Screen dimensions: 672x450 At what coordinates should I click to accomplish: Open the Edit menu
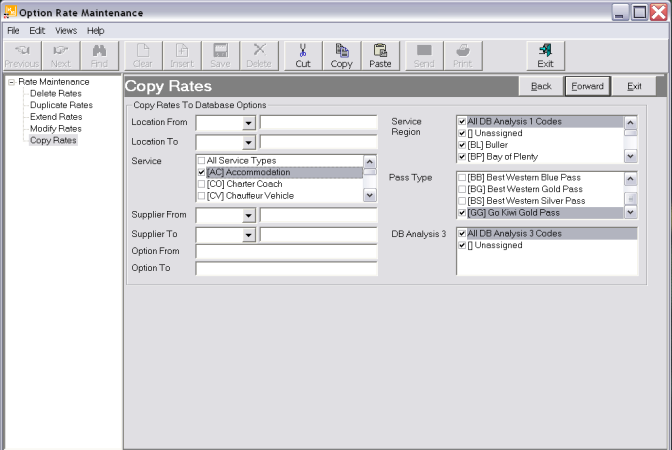pos(37,31)
